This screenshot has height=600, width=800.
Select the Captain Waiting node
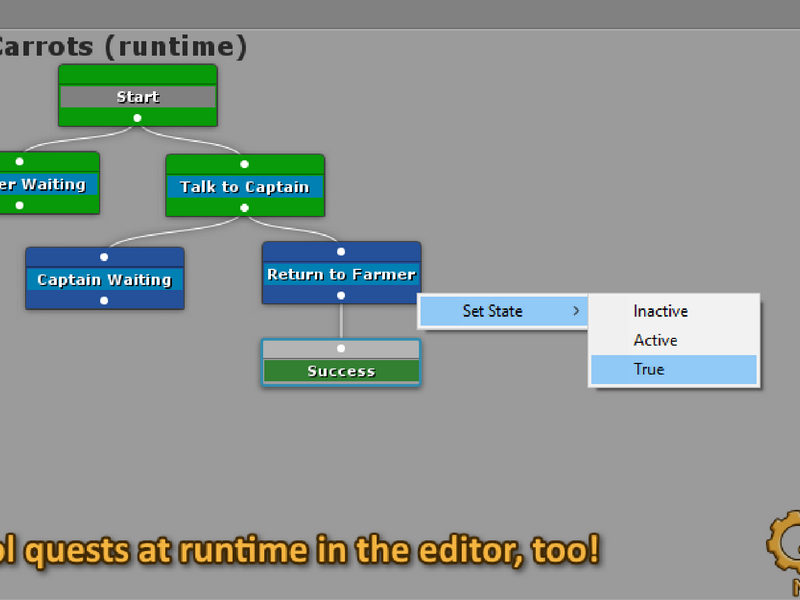point(105,279)
